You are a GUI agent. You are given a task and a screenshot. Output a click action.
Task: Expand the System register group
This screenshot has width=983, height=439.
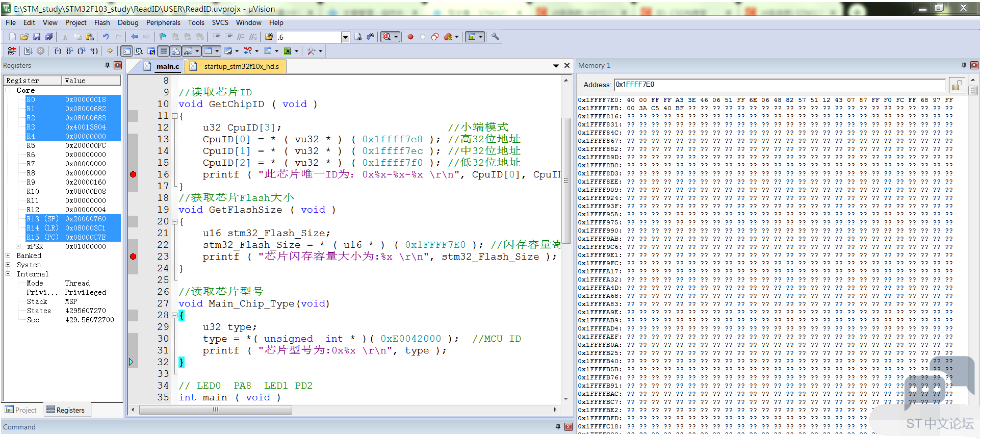click(8, 265)
